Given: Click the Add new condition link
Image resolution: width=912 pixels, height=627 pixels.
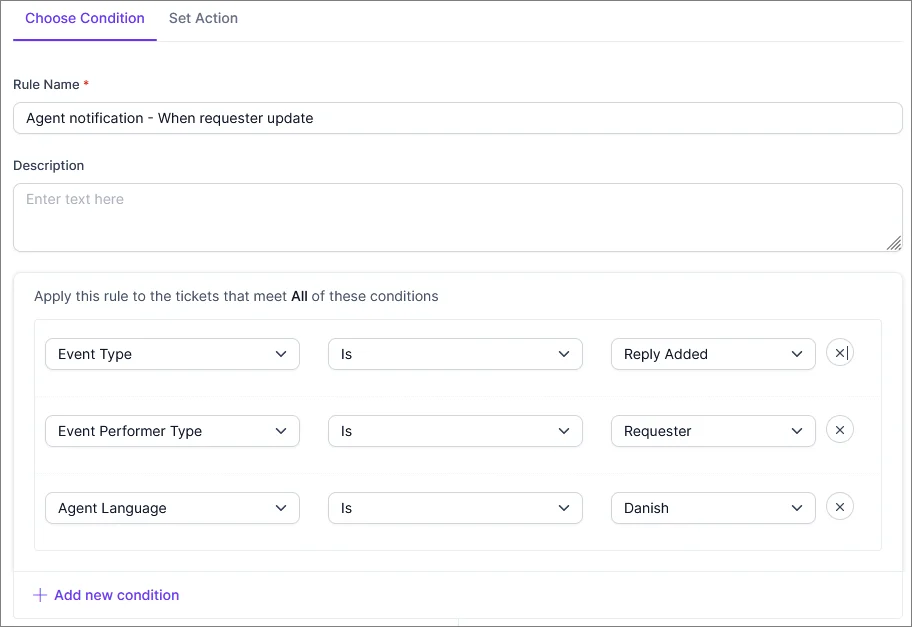Looking at the screenshot, I should pyautogui.click(x=116, y=595).
